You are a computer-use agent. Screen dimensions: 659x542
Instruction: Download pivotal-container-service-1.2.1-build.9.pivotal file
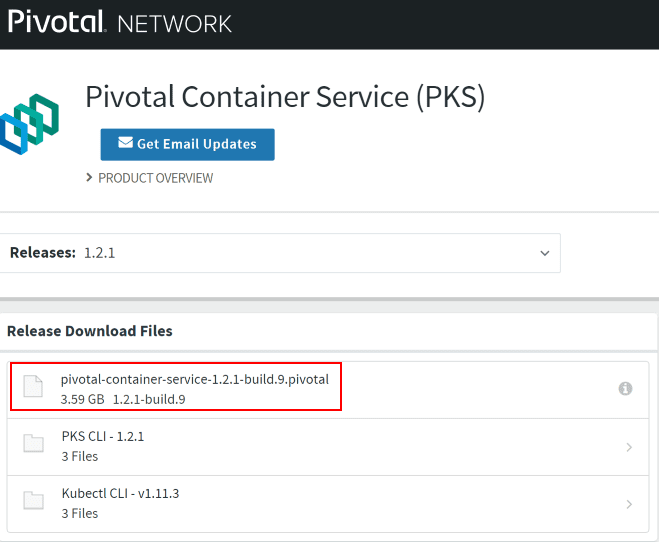coord(194,379)
